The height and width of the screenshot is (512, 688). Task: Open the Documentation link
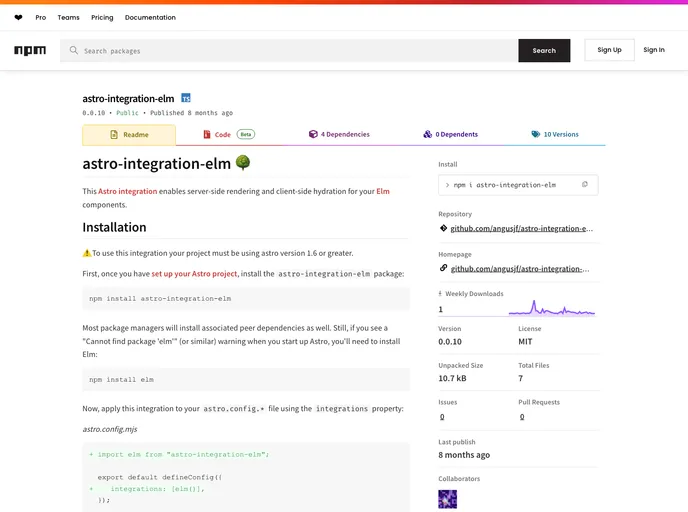tap(150, 18)
